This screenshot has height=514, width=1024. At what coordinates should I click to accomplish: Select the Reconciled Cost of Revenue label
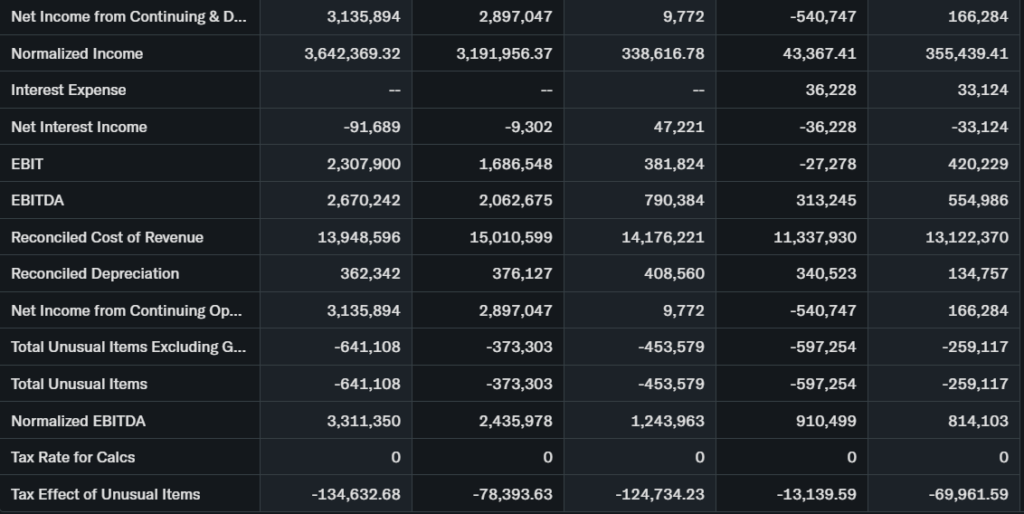point(107,237)
